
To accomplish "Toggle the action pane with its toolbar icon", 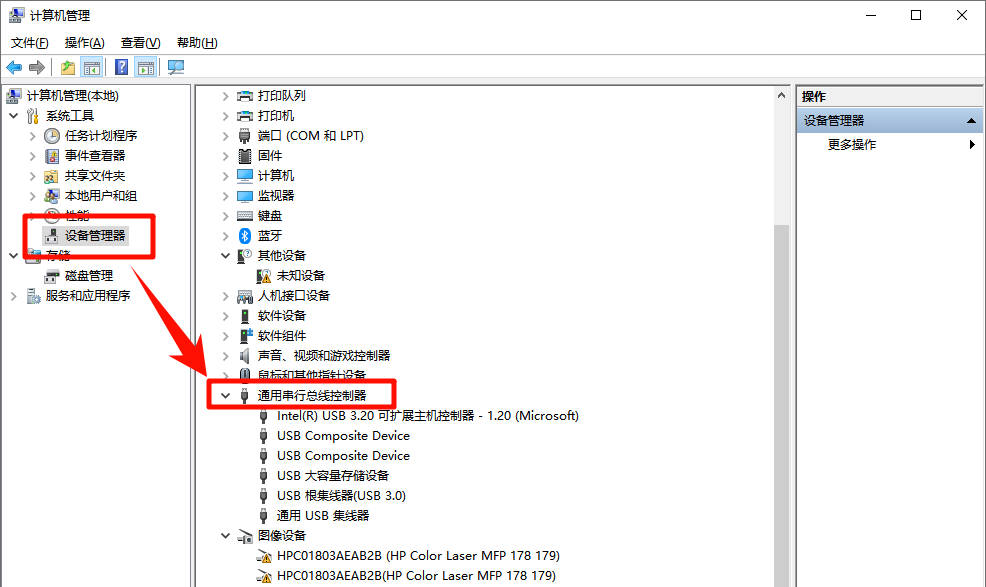I will click(146, 67).
